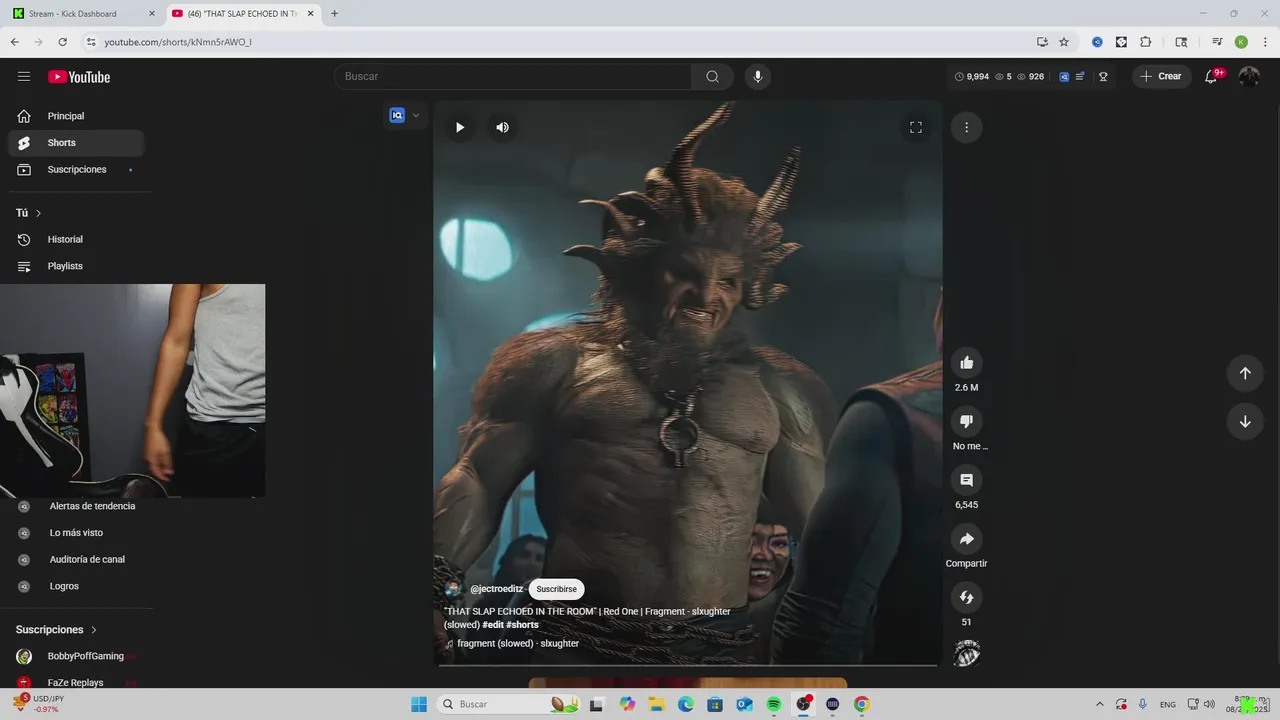Dislike this Short
1280x720 pixels.
[966, 422]
